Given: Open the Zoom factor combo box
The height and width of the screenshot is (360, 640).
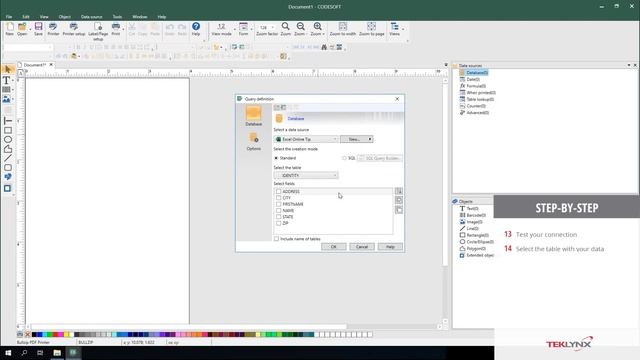Looking at the screenshot, I should pyautogui.click(x=267, y=27).
